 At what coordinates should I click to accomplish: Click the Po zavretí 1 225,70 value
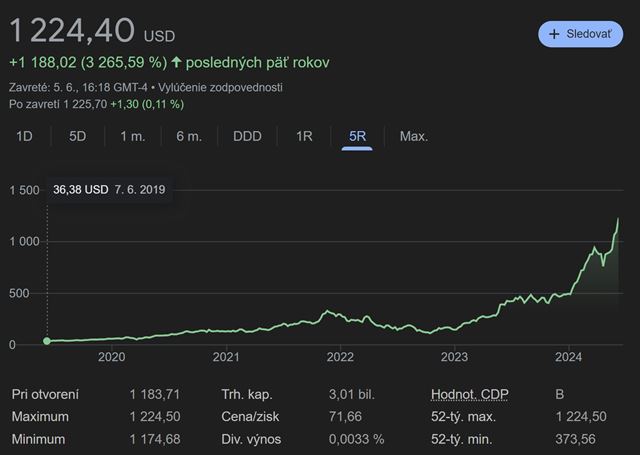coord(58,104)
